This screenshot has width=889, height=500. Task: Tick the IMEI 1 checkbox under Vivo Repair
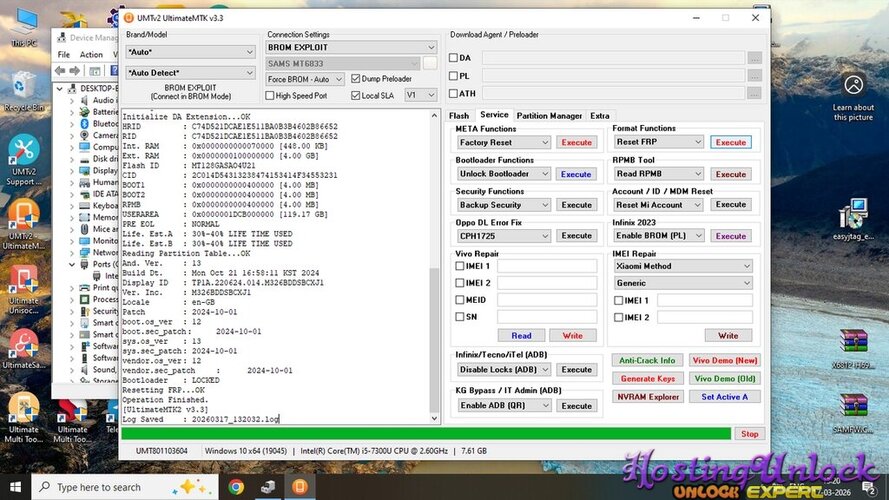(x=459, y=266)
